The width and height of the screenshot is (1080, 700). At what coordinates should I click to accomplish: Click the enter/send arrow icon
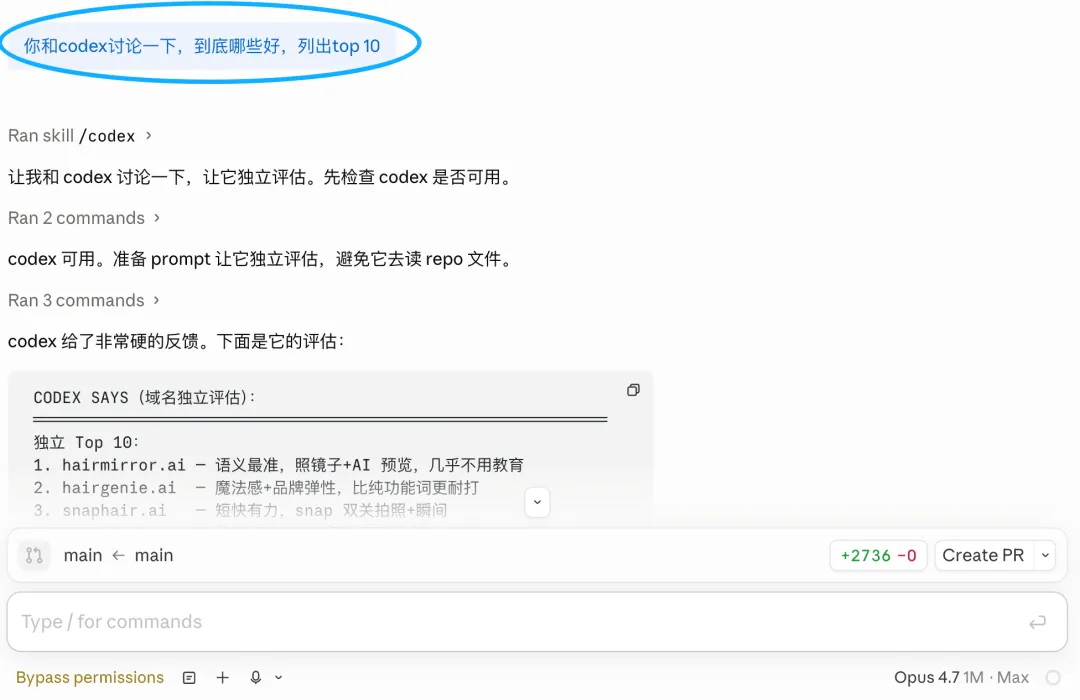pyautogui.click(x=1037, y=622)
